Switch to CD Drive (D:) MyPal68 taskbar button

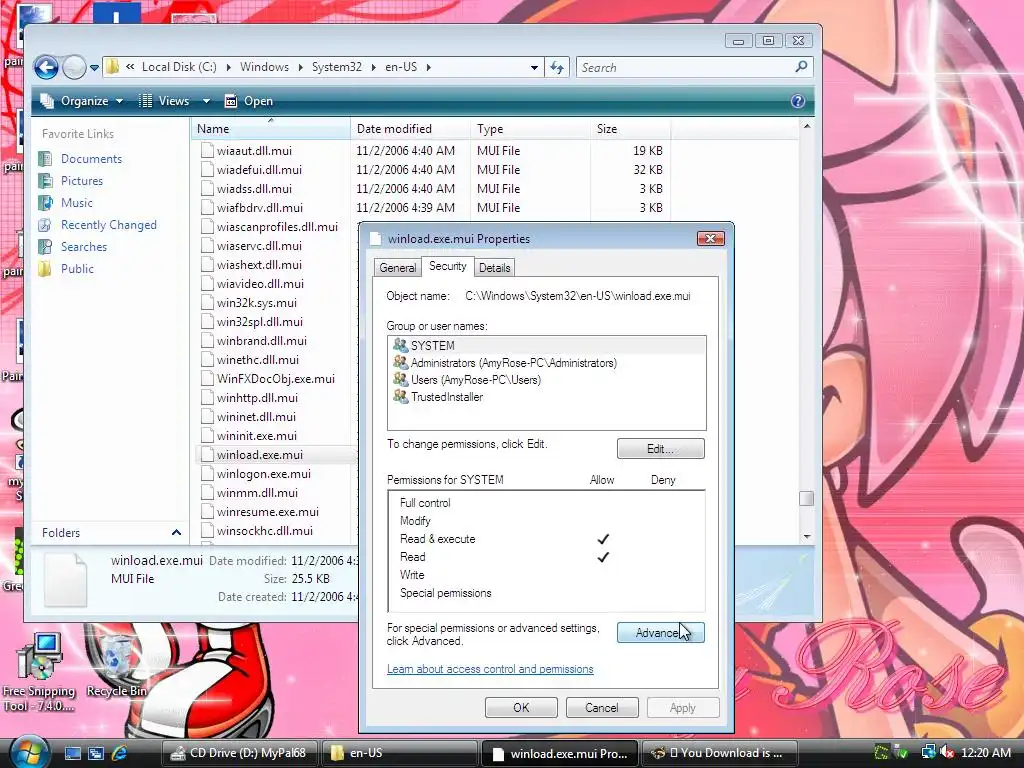[239, 753]
